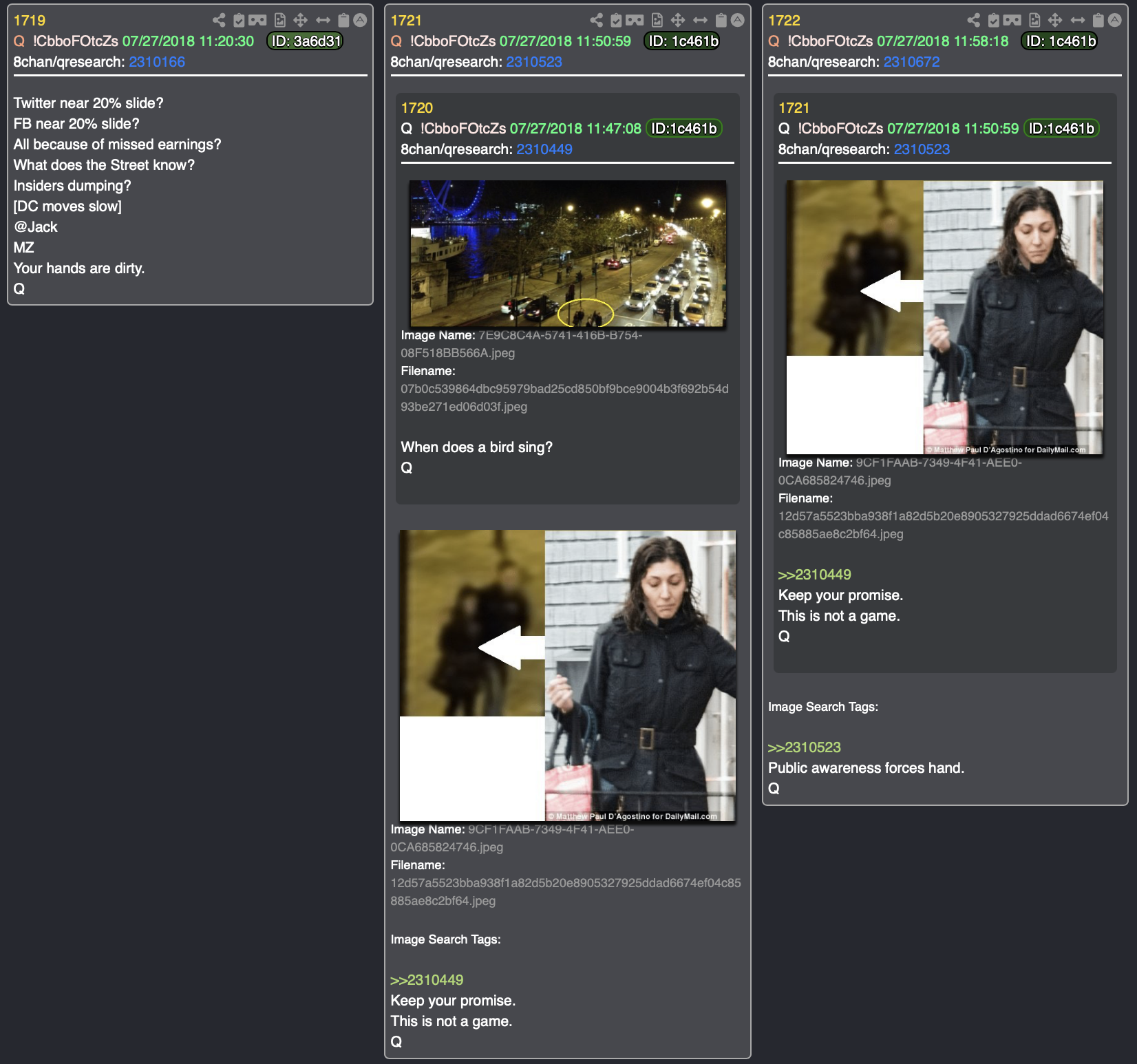Click the 'What does the Street know?' line
This screenshot has height=1064, width=1137.
tap(104, 165)
